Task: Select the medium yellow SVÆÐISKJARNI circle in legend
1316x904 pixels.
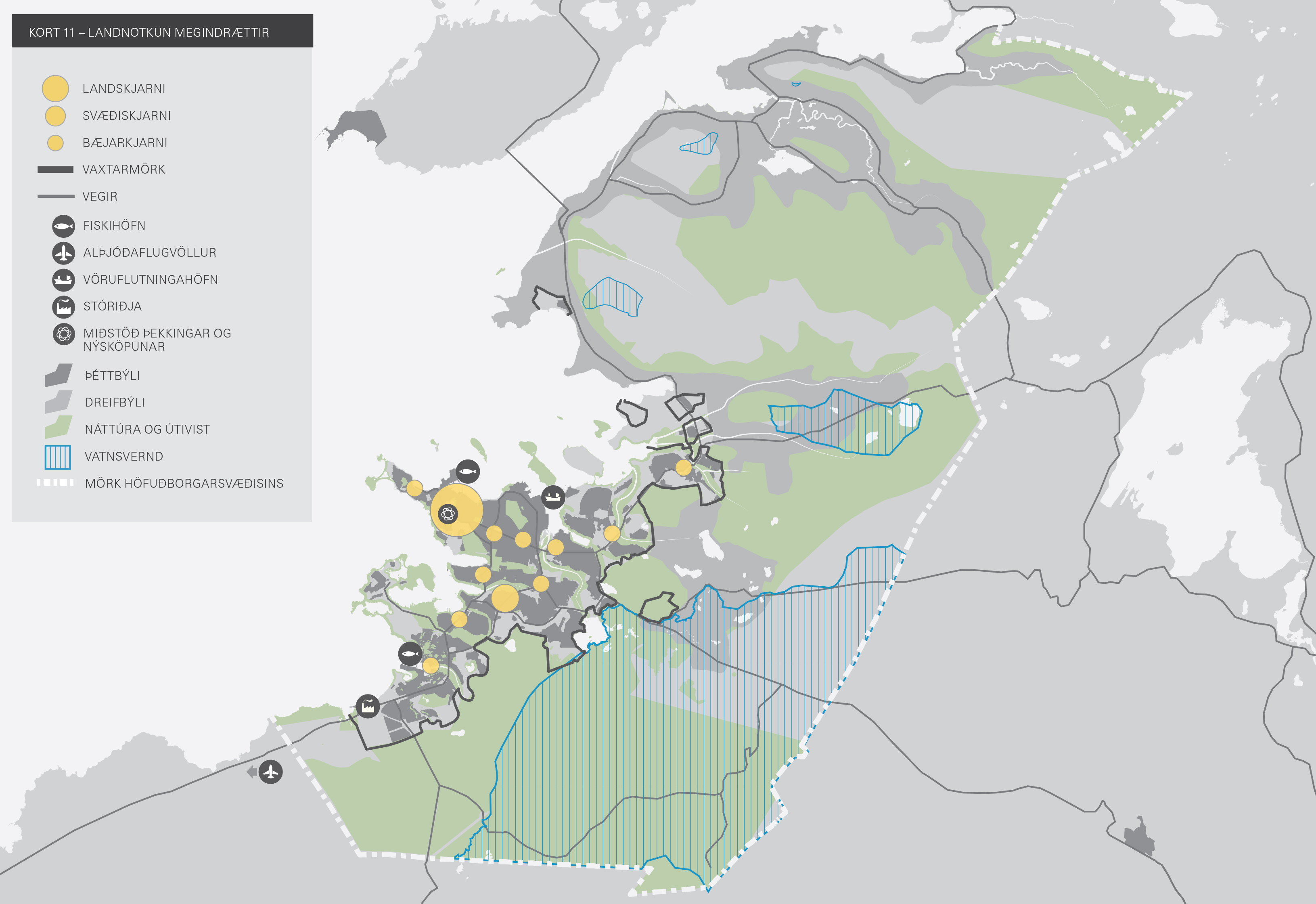Action: pyautogui.click(x=56, y=115)
